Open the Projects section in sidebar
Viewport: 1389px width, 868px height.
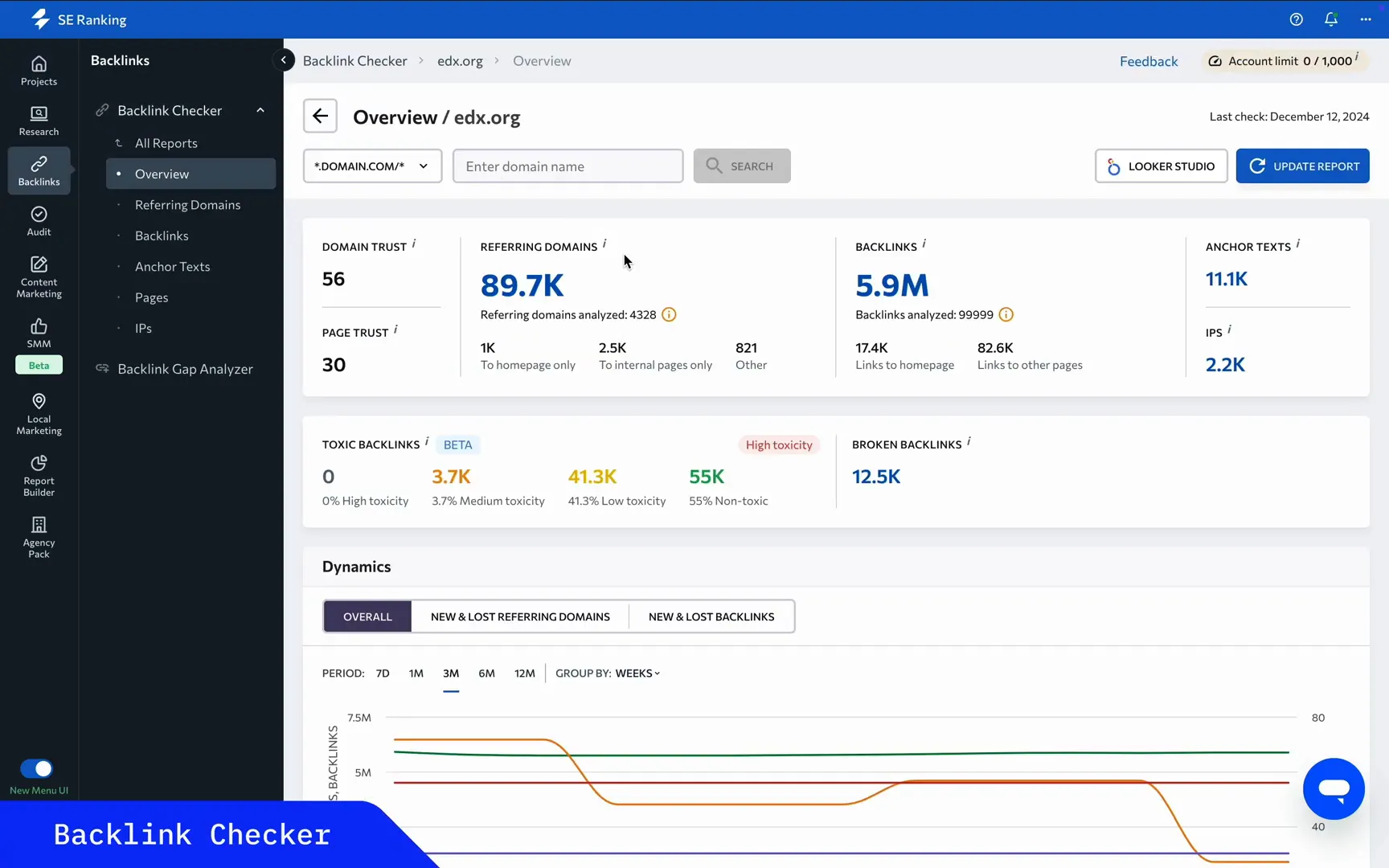[x=38, y=72]
